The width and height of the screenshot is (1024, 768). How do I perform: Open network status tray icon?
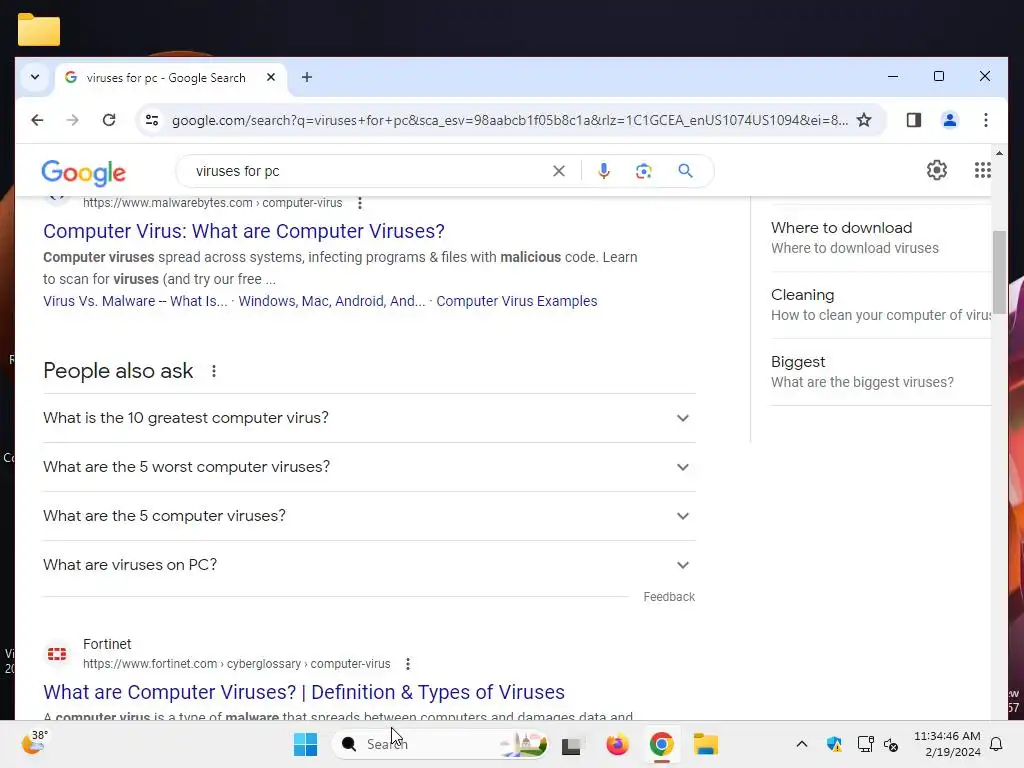point(865,744)
